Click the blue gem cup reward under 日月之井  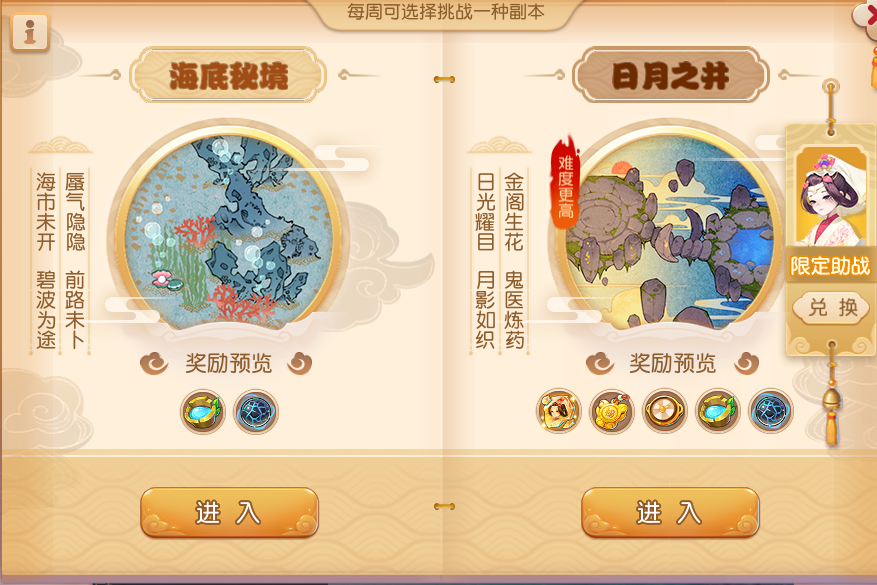pyautogui.click(x=718, y=411)
